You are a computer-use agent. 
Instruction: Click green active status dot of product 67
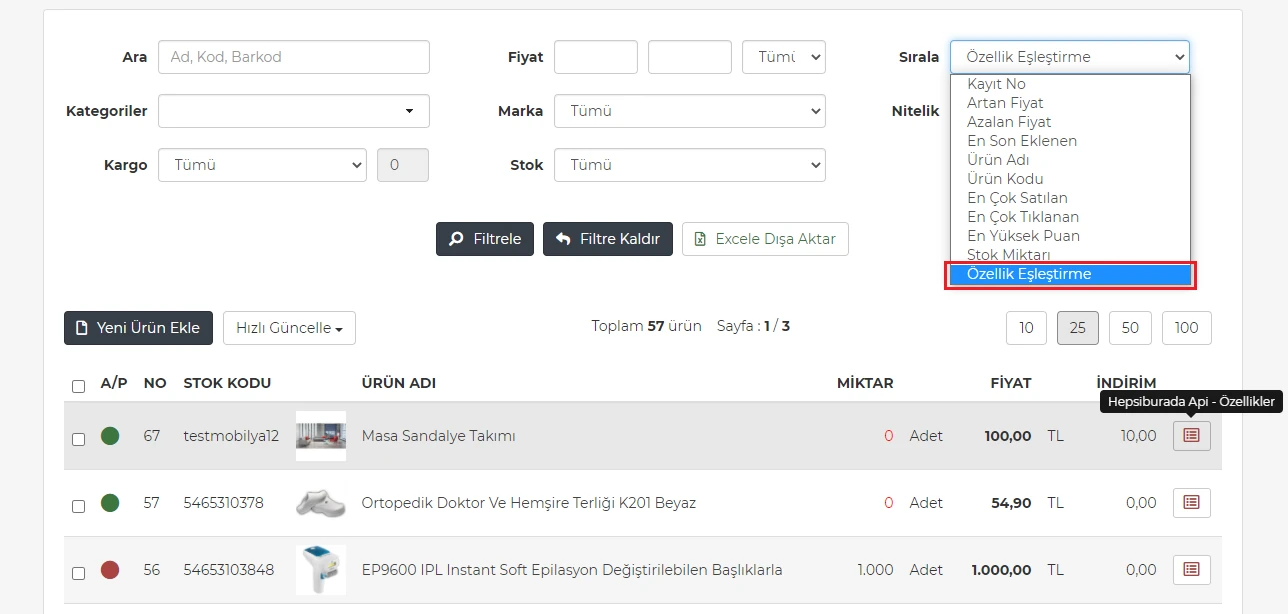point(110,436)
